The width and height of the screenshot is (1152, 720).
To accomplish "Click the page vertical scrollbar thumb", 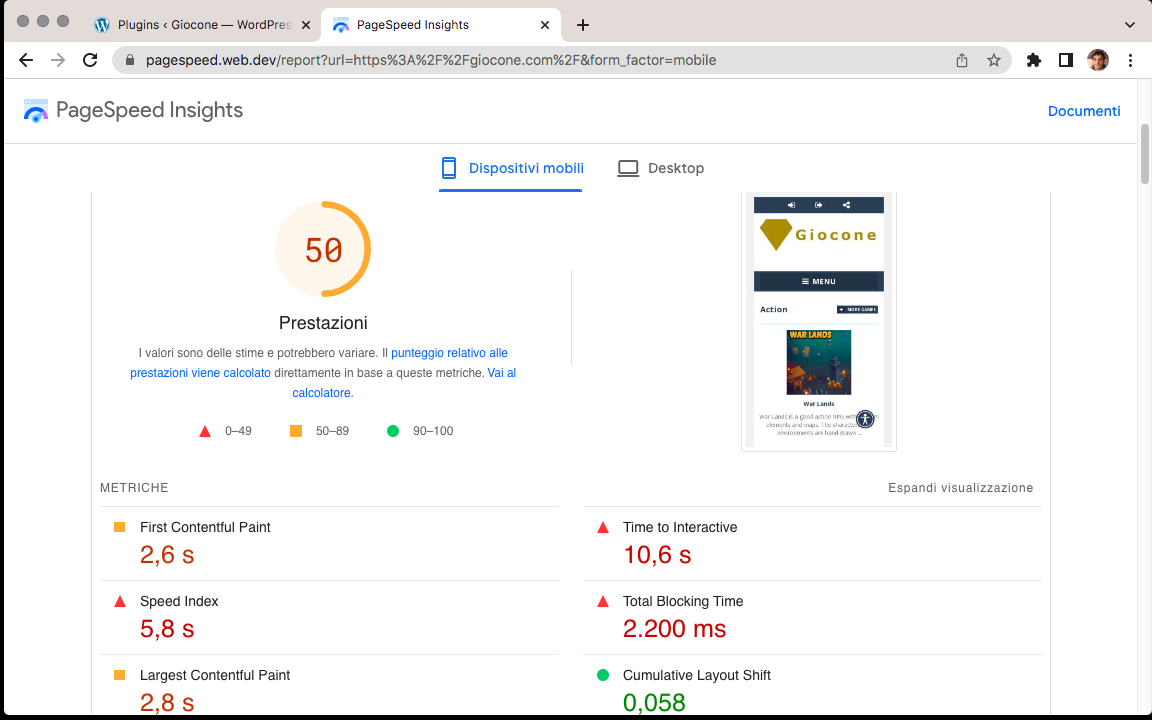I will [x=1144, y=154].
